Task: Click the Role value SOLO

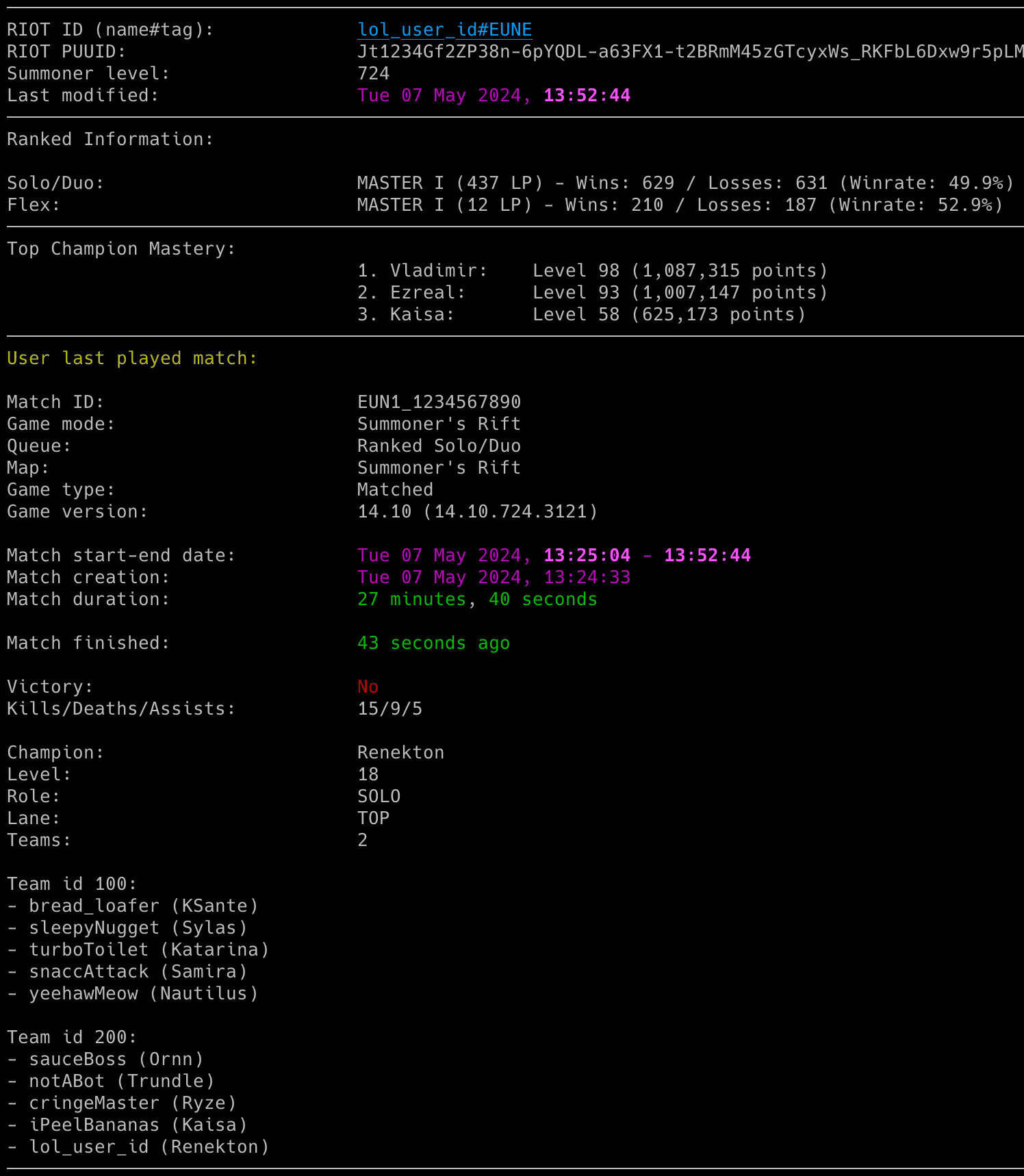Action: [x=379, y=797]
